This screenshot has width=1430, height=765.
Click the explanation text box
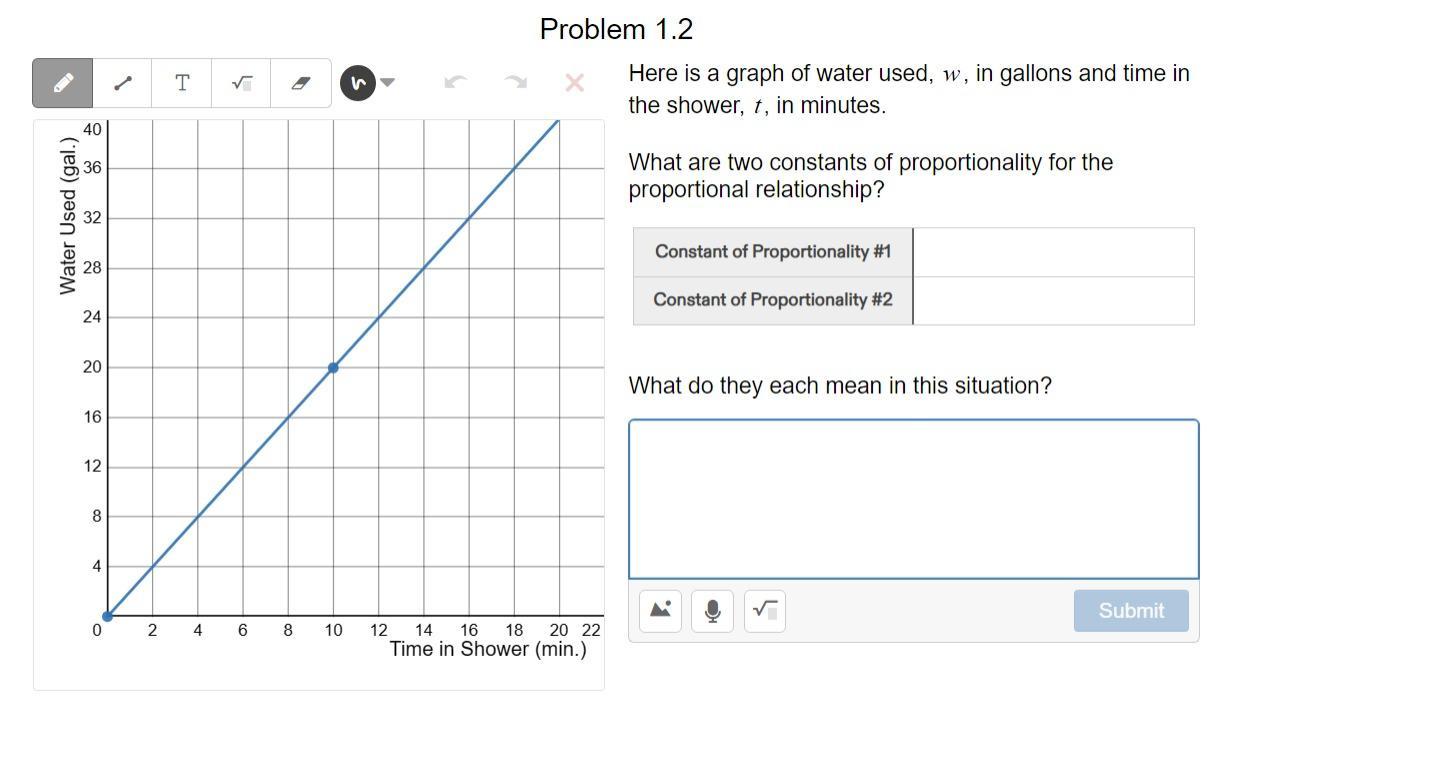(x=913, y=499)
